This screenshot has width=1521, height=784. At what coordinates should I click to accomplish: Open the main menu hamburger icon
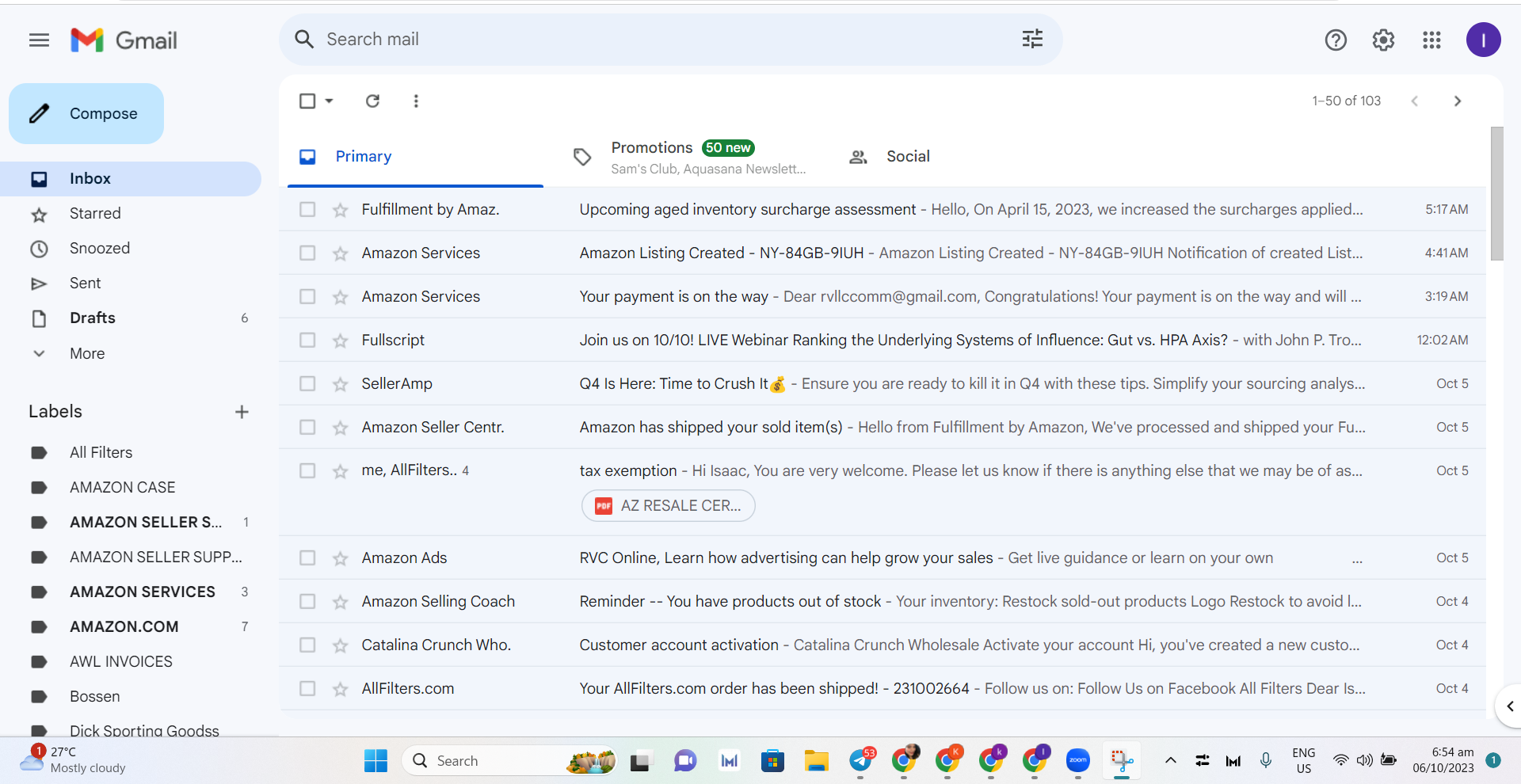pos(39,40)
